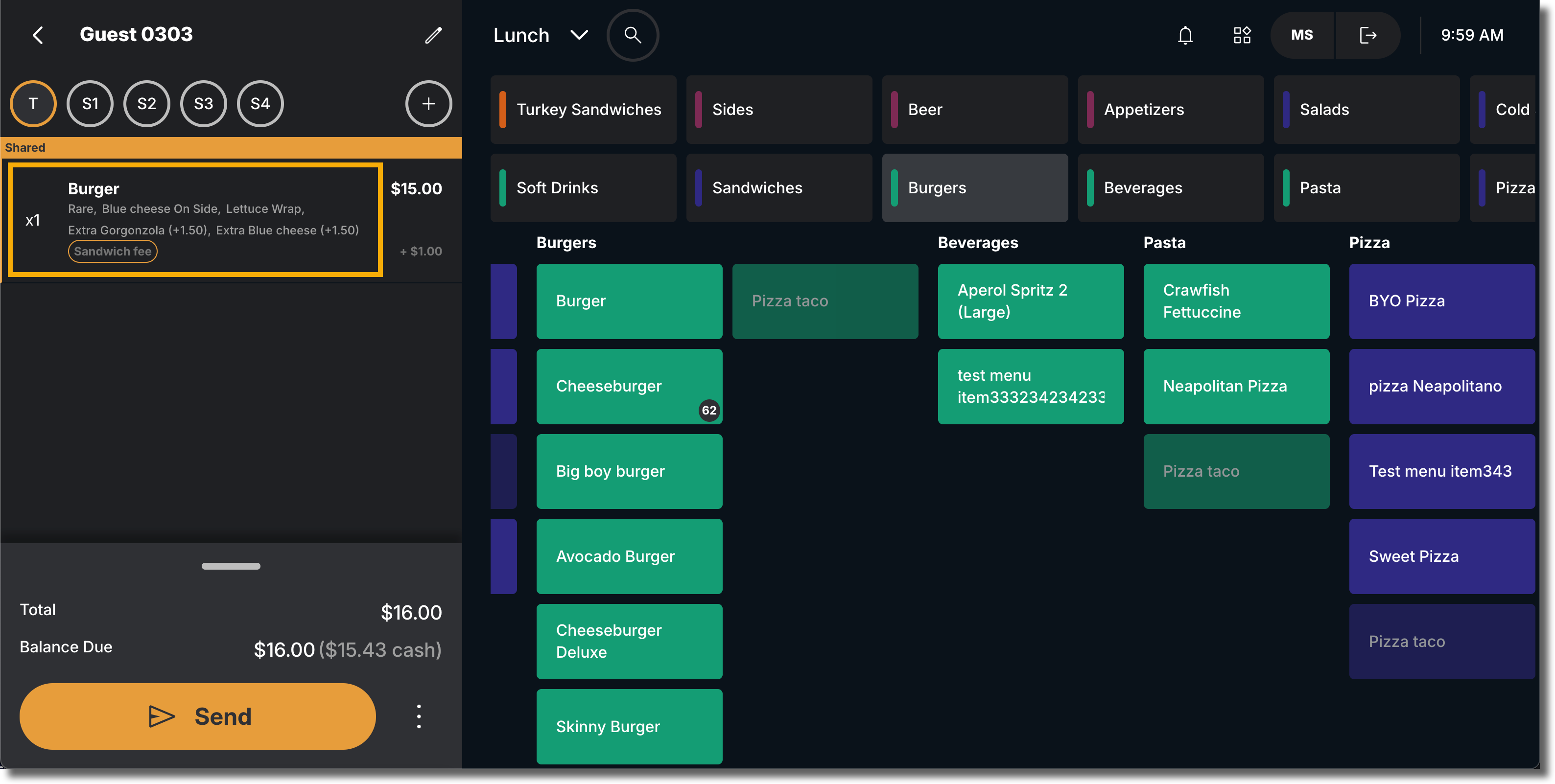
Task: Add Crawfish Fettuccine to order
Action: point(1236,301)
